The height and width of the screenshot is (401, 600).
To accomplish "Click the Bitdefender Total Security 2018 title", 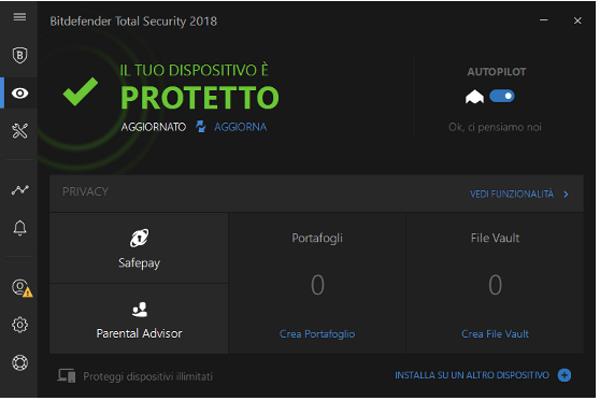I will click(133, 21).
